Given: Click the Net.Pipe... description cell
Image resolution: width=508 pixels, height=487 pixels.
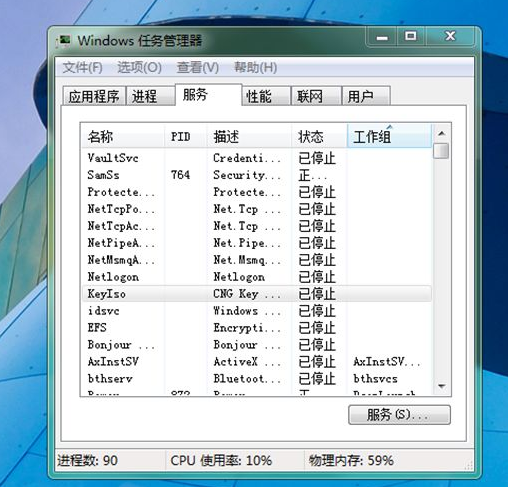Looking at the screenshot, I should tap(247, 243).
